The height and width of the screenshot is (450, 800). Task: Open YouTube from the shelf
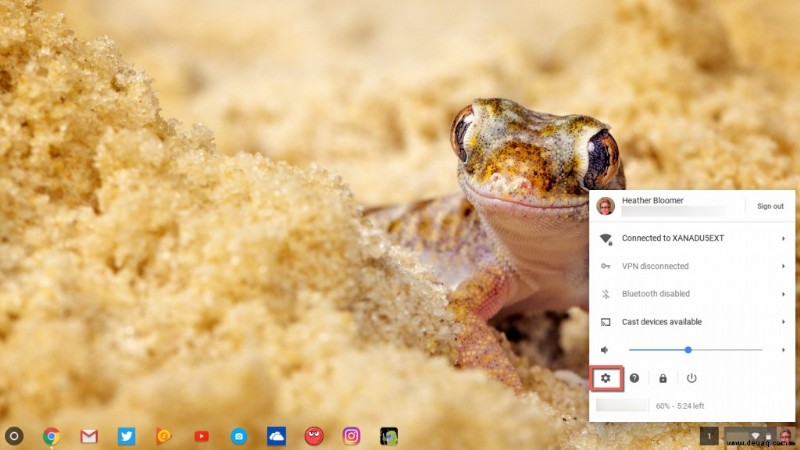click(x=201, y=436)
